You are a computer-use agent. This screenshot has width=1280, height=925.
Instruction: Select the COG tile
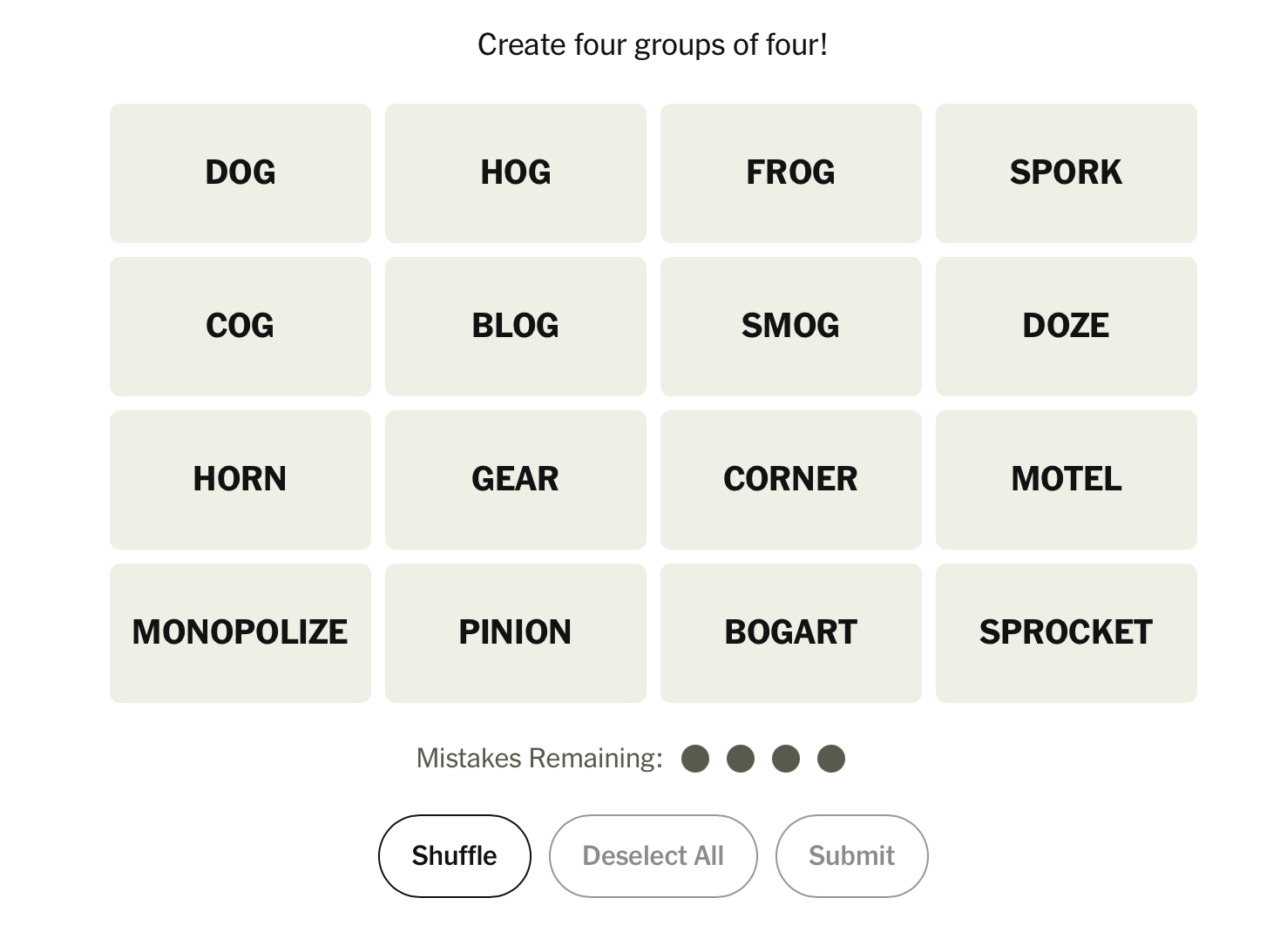click(x=240, y=326)
